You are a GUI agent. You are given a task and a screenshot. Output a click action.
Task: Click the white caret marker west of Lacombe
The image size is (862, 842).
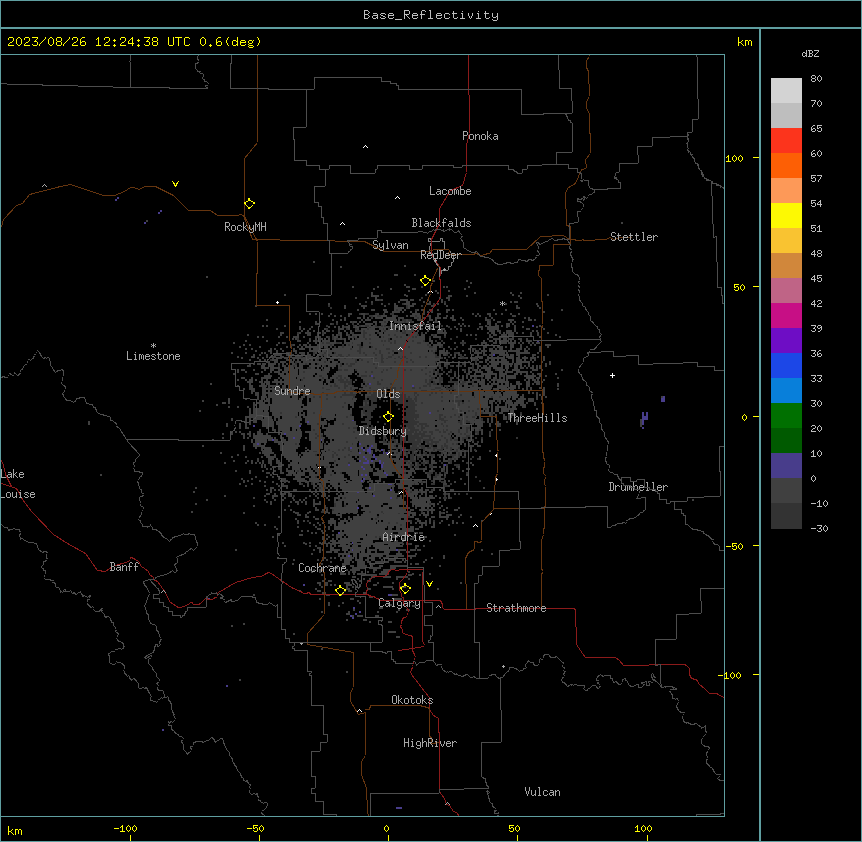pyautogui.click(x=397, y=198)
